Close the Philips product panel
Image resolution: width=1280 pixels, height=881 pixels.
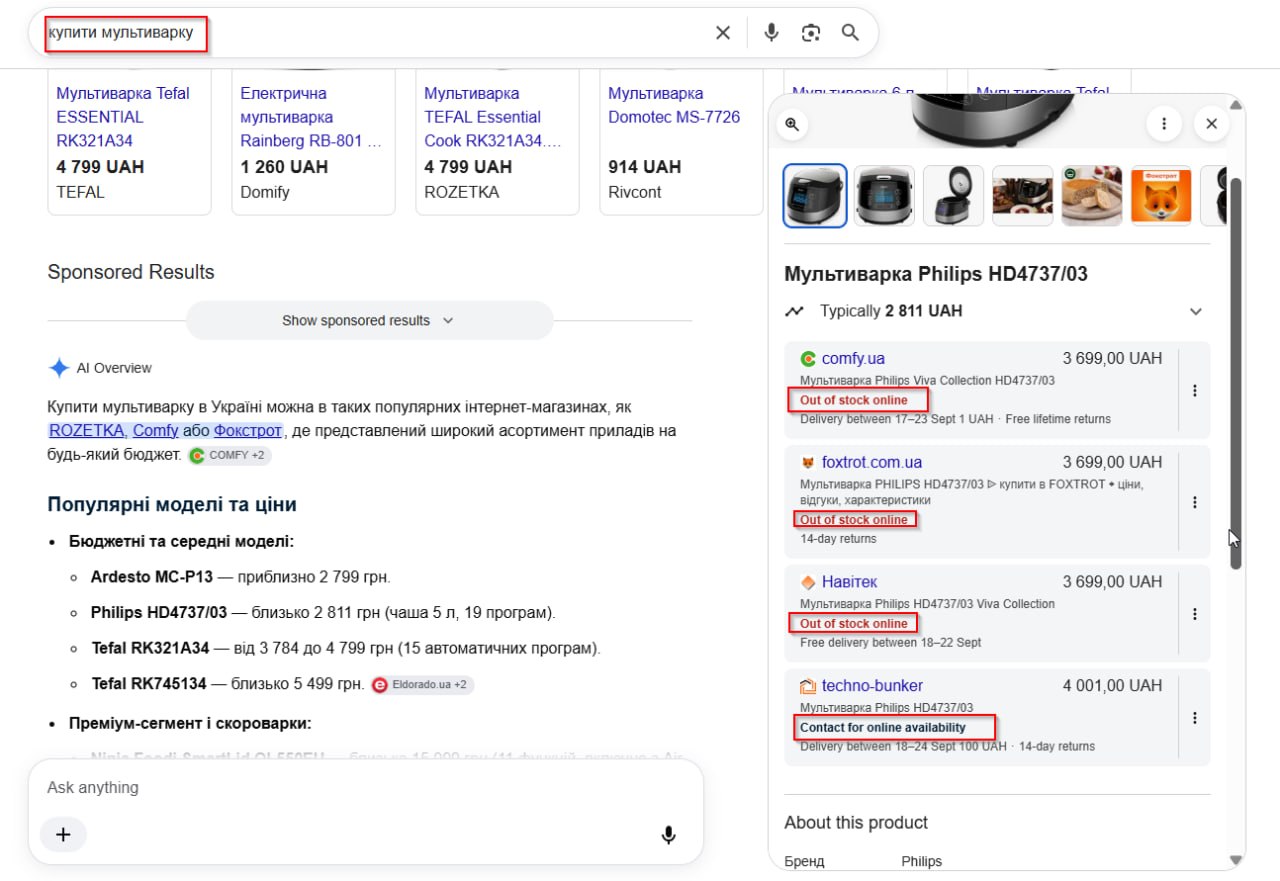[x=1211, y=124]
